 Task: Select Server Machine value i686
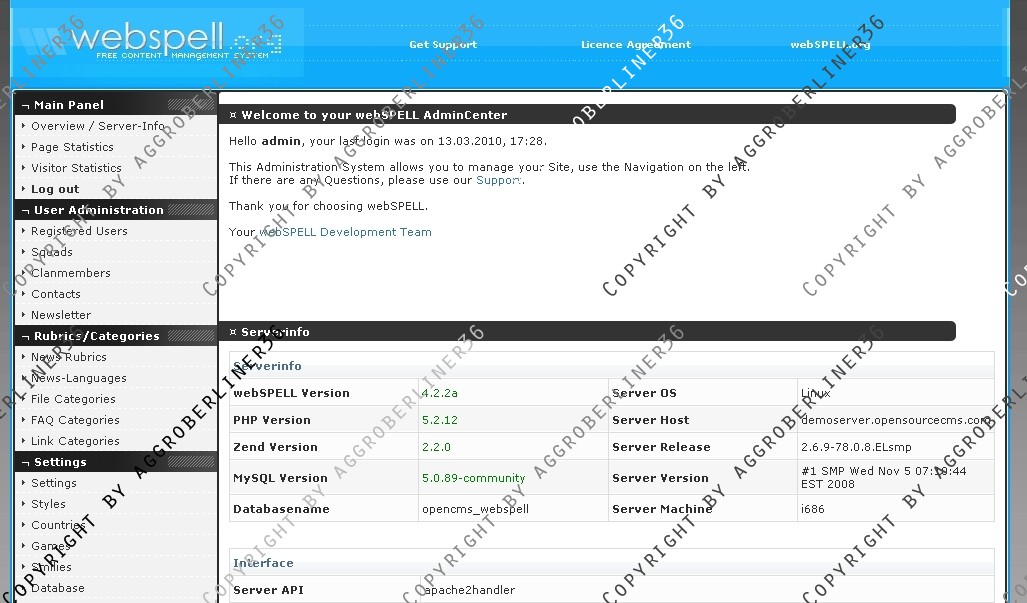pyautogui.click(x=812, y=509)
